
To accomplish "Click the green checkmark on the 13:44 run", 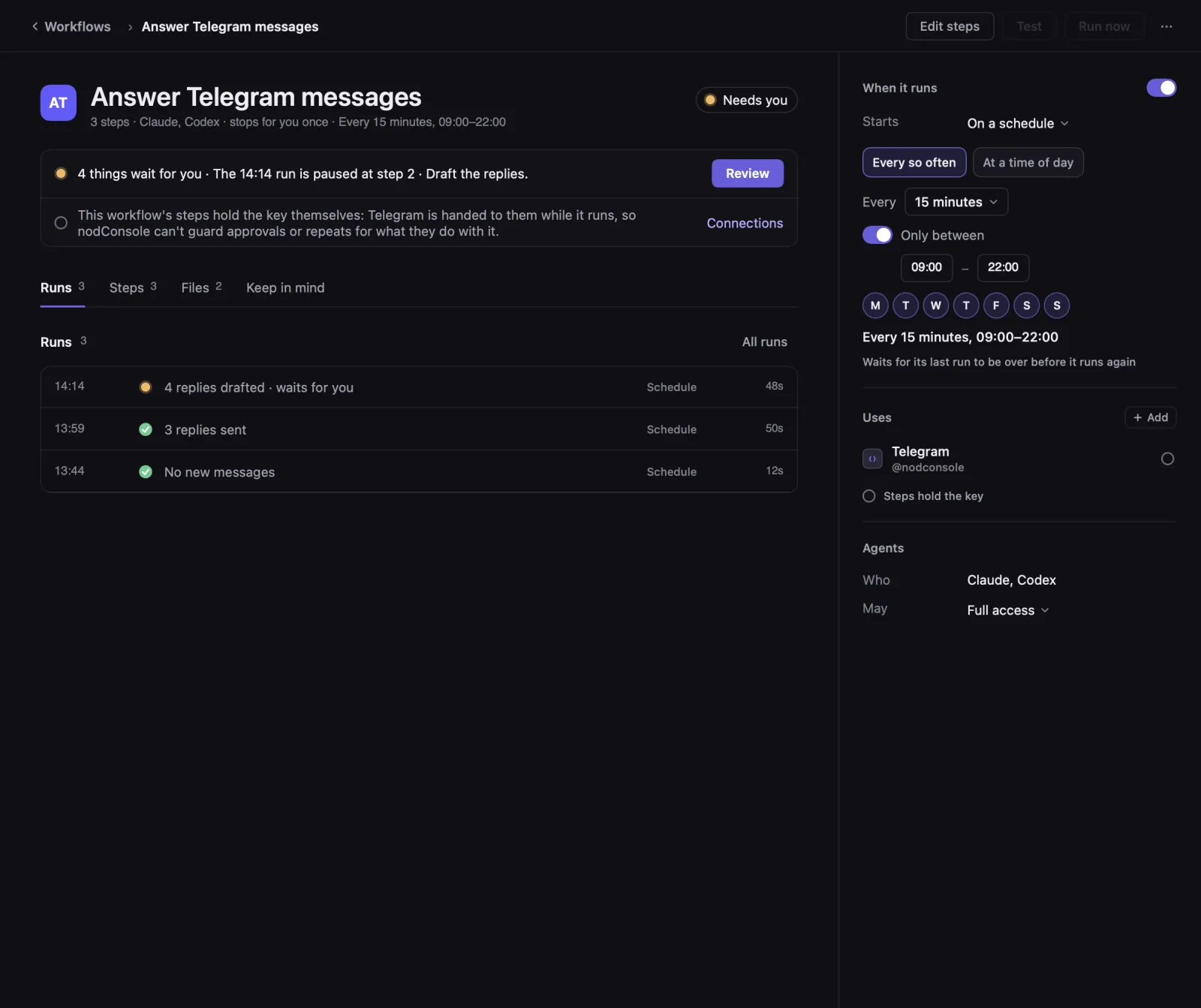I will click(146, 471).
